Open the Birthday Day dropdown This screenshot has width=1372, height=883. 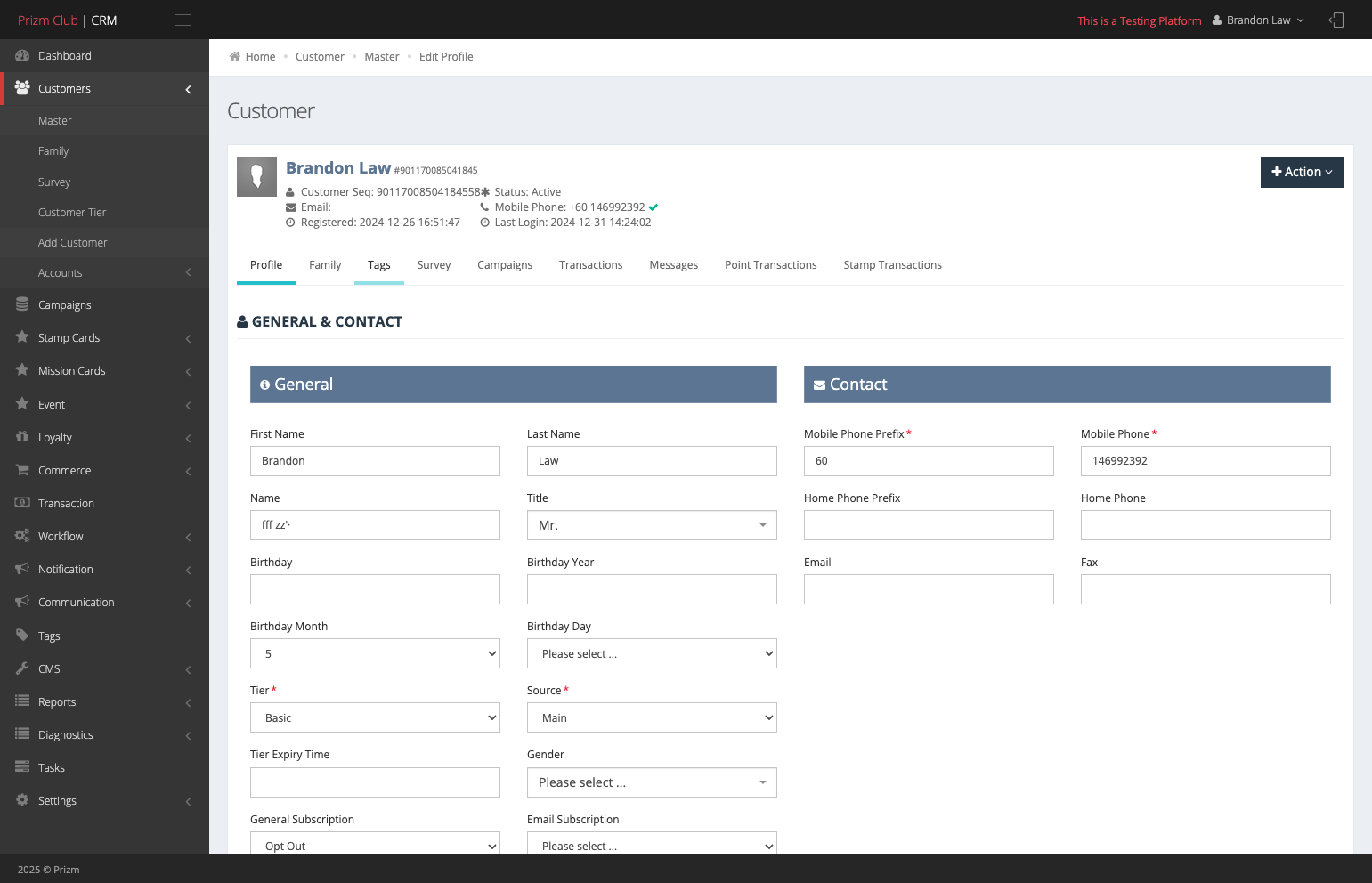pos(652,653)
